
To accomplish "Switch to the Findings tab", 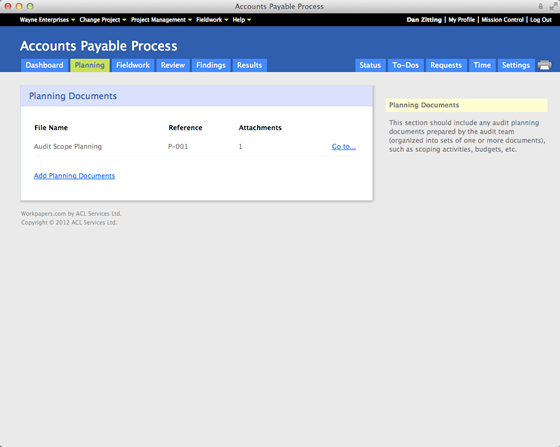I will pos(211,65).
